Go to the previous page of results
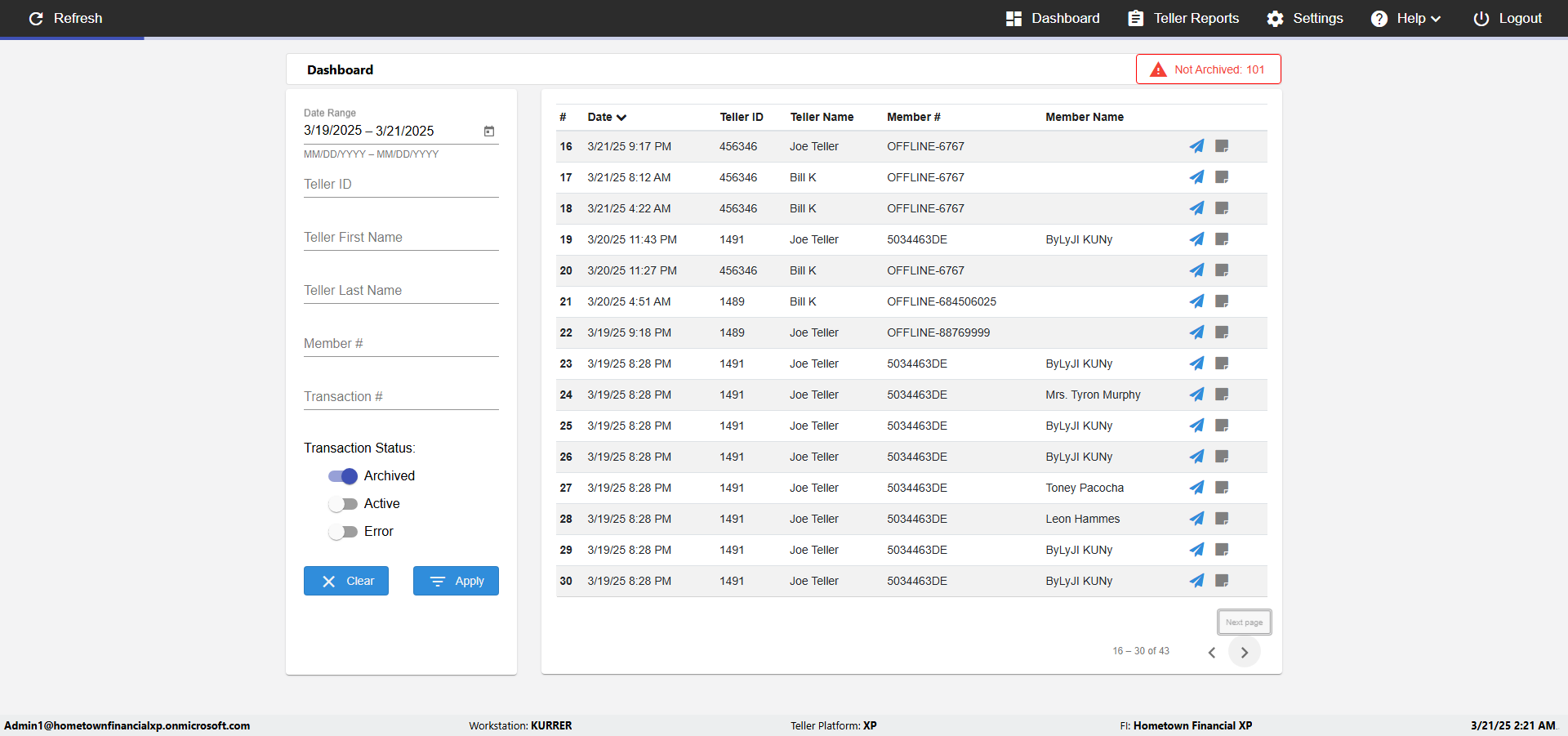1568x736 pixels. pyautogui.click(x=1212, y=652)
